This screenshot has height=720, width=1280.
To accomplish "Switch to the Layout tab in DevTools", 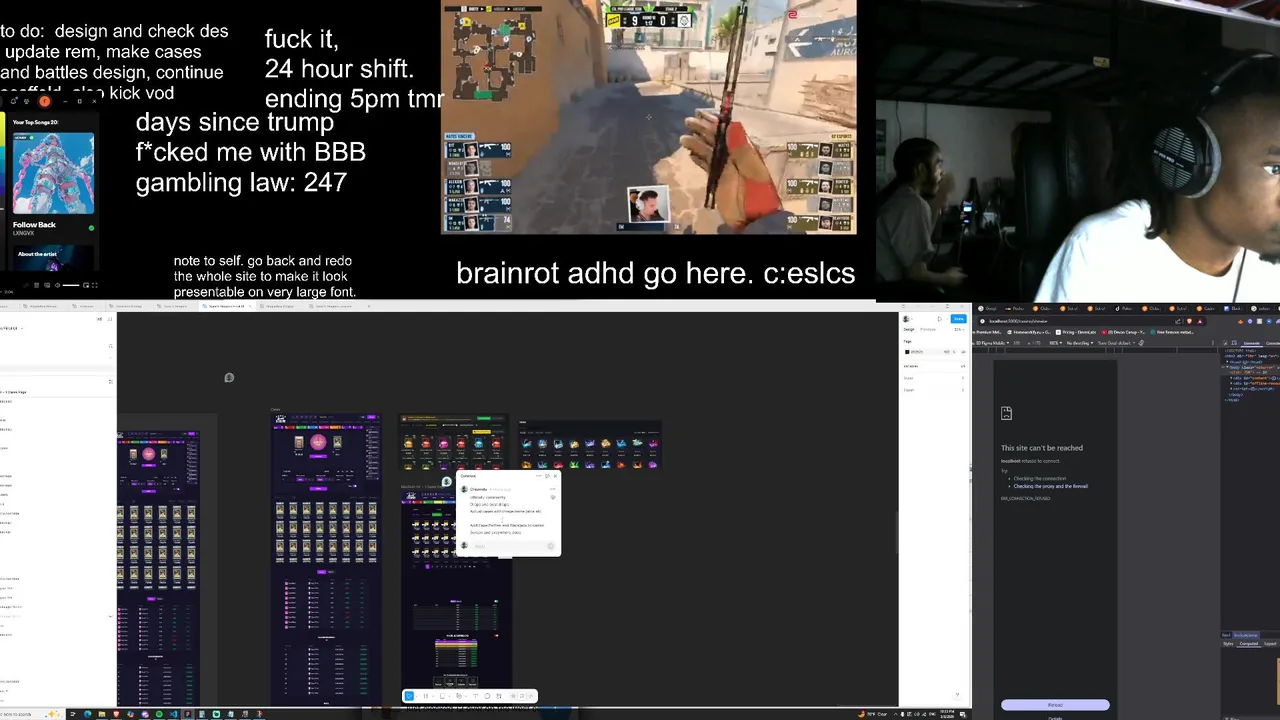I will click(1270, 644).
